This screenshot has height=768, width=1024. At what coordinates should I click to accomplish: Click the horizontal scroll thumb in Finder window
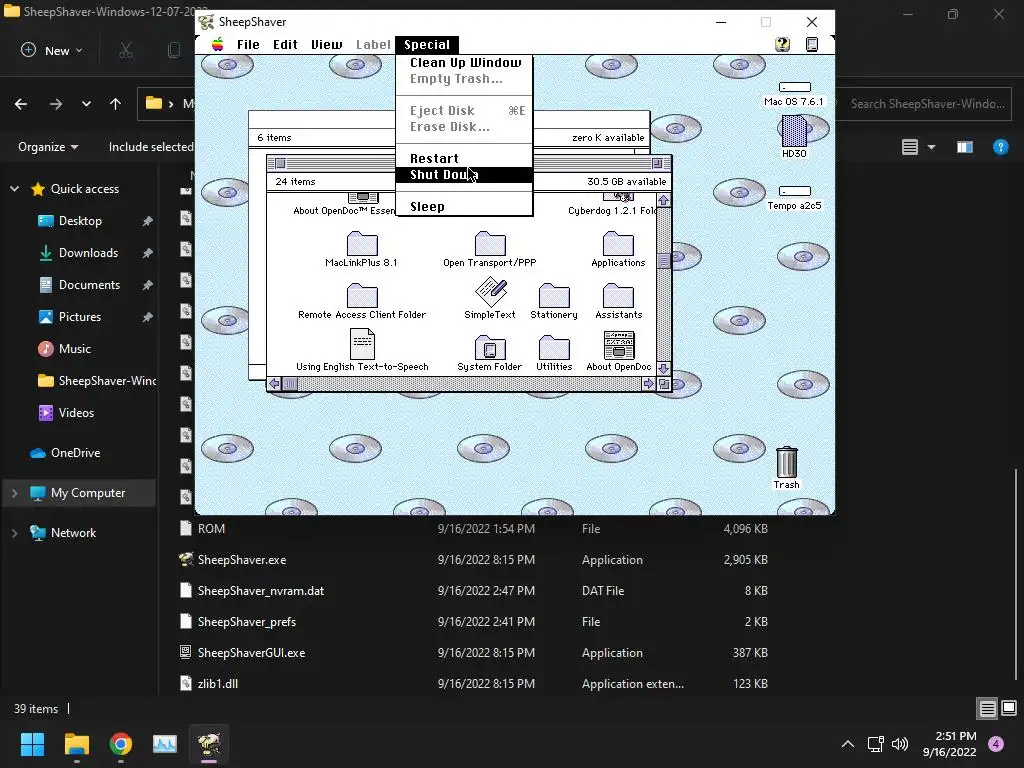click(290, 384)
